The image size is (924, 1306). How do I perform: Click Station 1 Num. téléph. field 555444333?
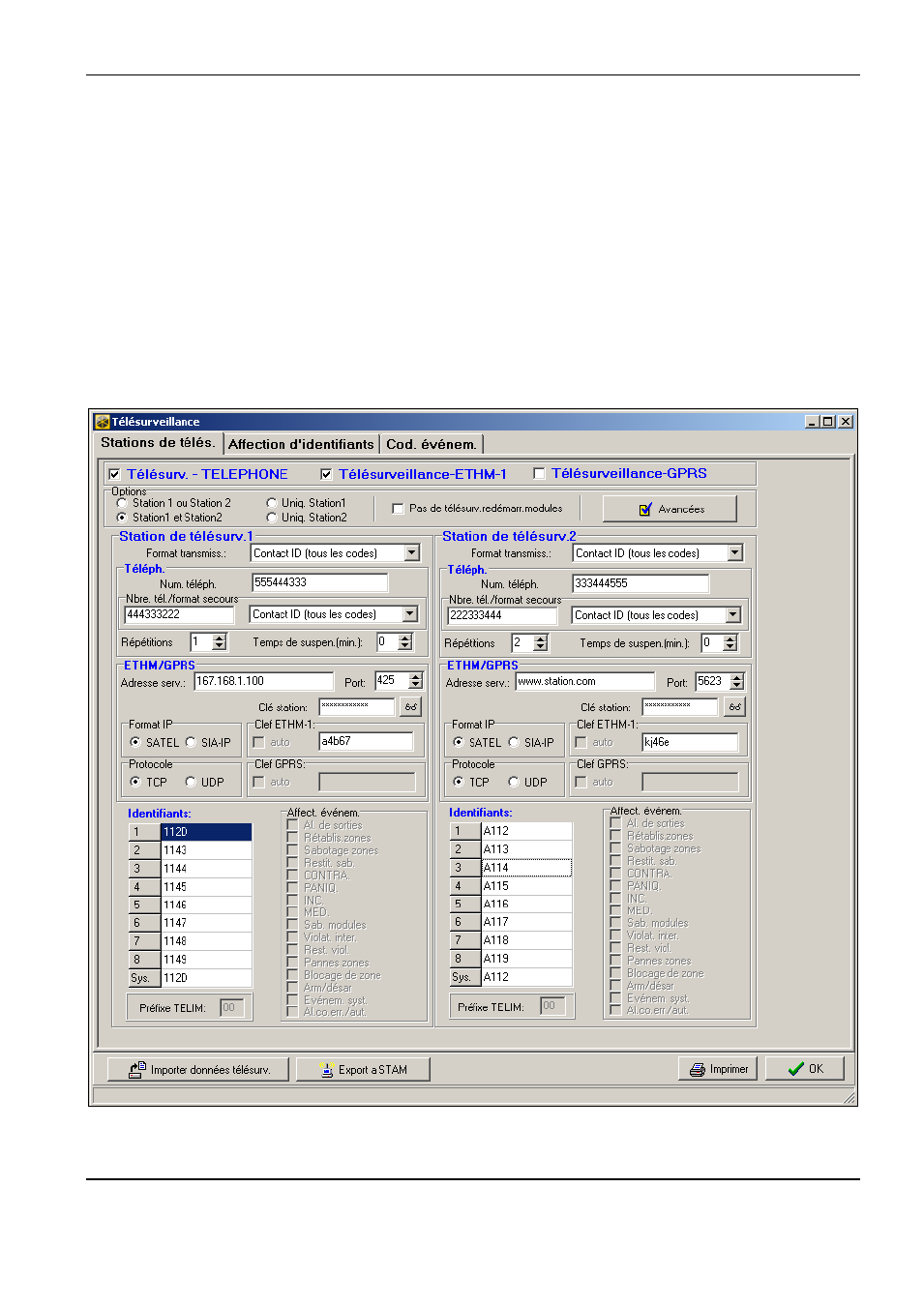coord(319,582)
